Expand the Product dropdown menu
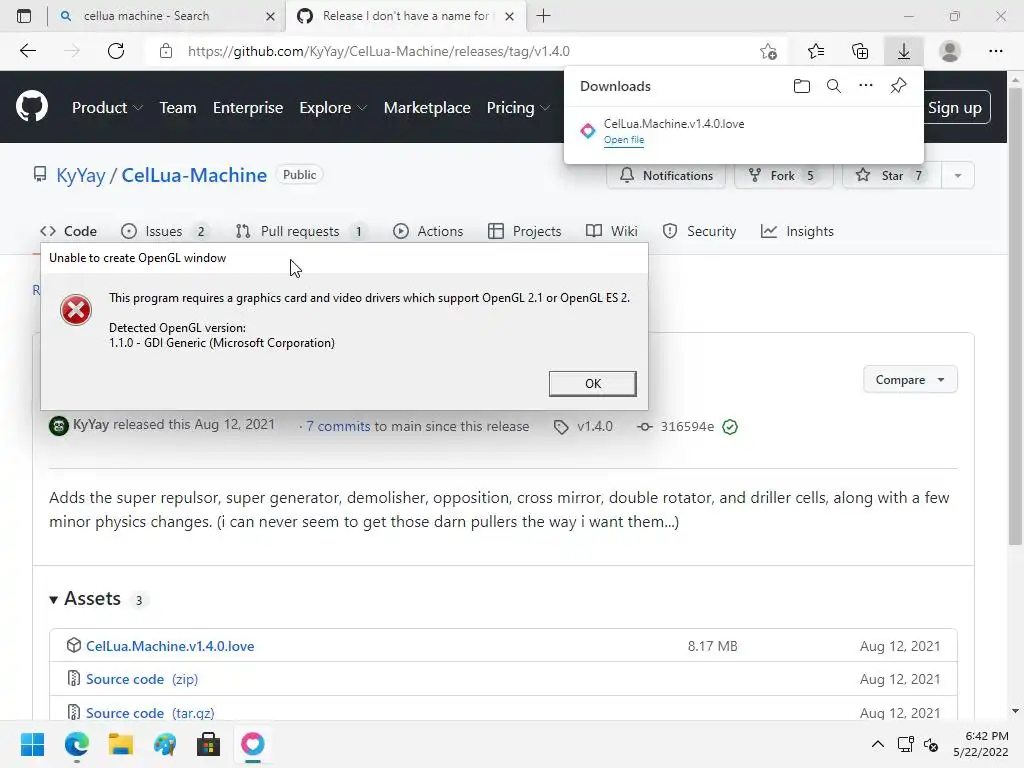Viewport: 1024px width, 768px height. tap(107, 108)
